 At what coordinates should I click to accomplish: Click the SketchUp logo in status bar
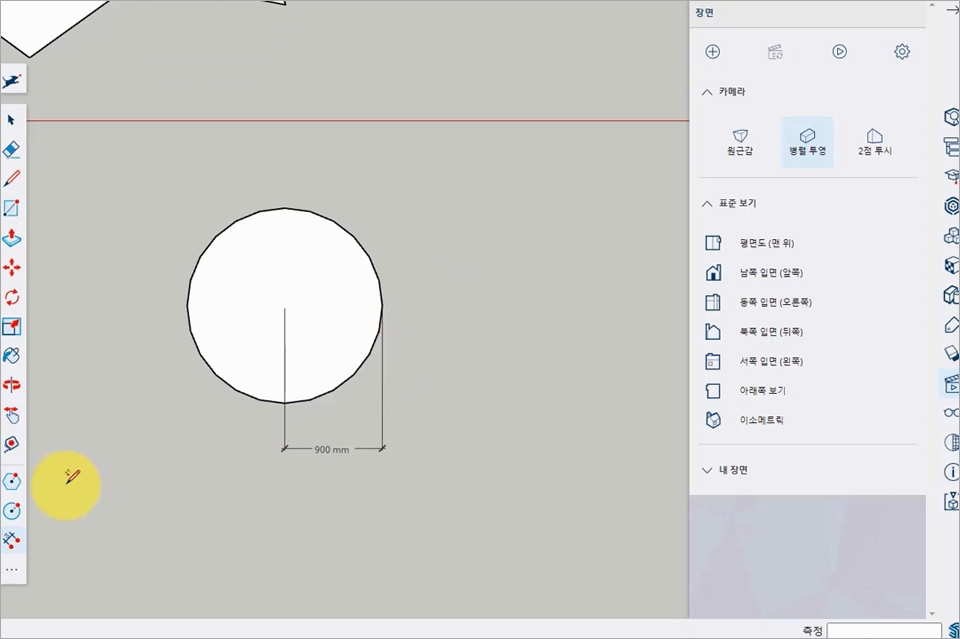tap(954, 630)
